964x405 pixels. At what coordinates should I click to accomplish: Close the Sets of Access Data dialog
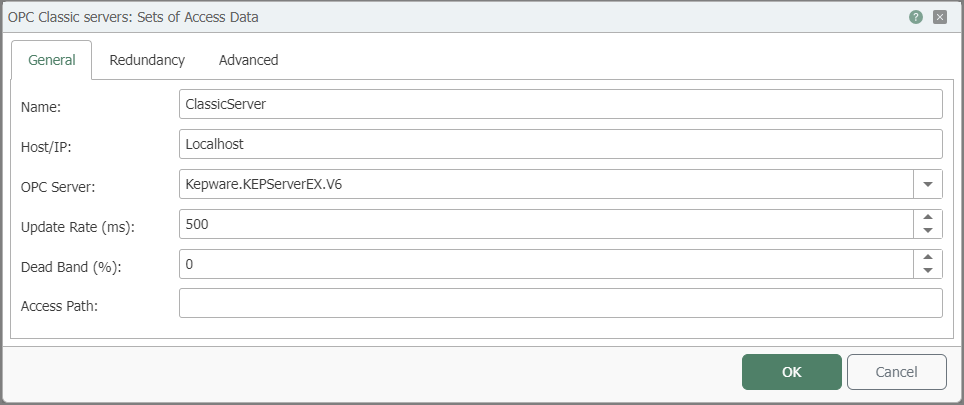pos(939,17)
